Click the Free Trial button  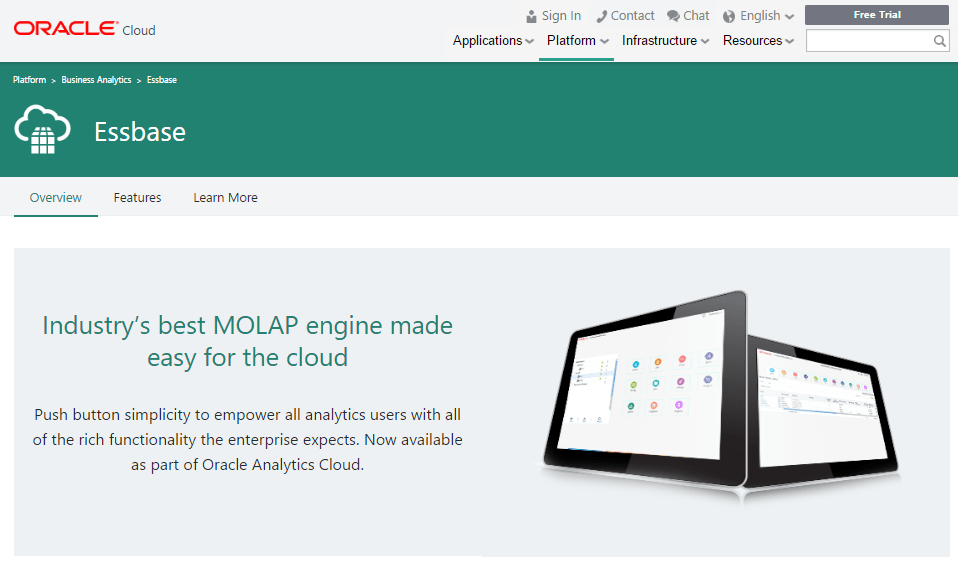pos(877,15)
